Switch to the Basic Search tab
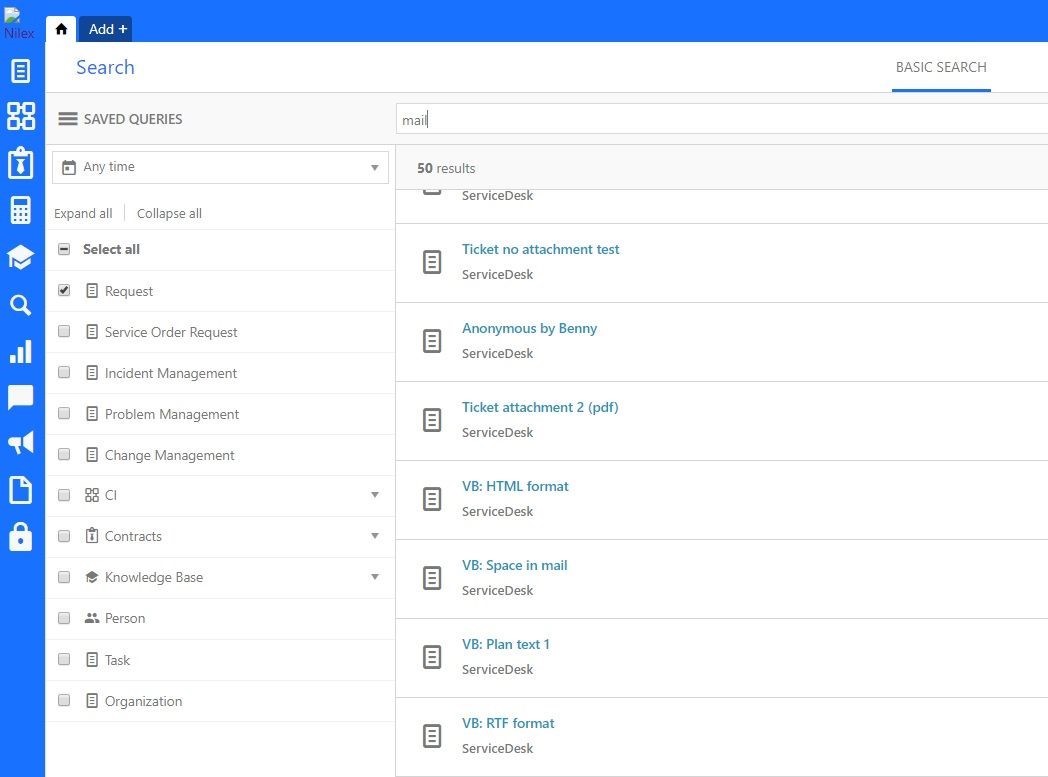 (941, 67)
